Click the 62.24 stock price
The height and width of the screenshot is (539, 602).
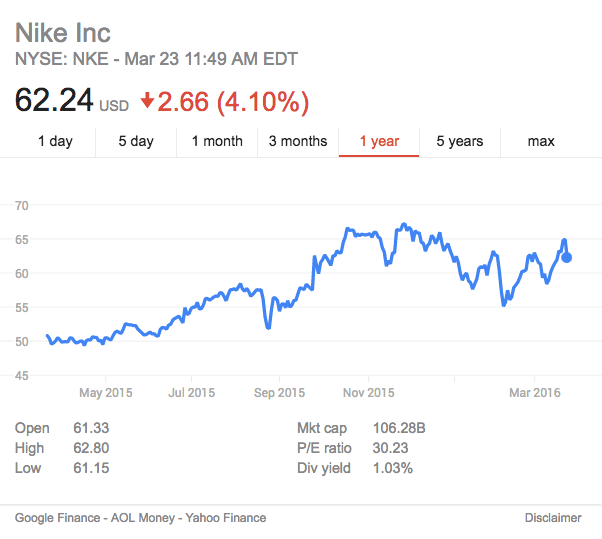pyautogui.click(x=54, y=100)
